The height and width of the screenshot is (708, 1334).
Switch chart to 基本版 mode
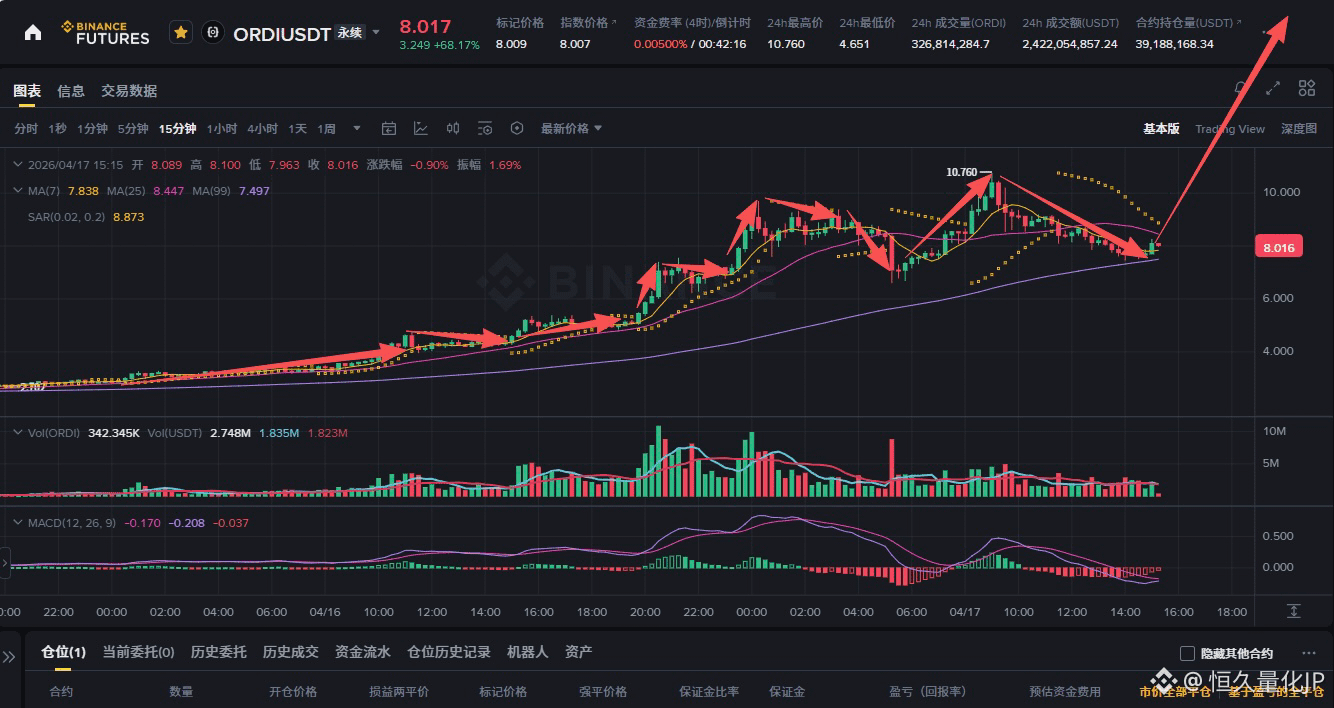click(1161, 128)
